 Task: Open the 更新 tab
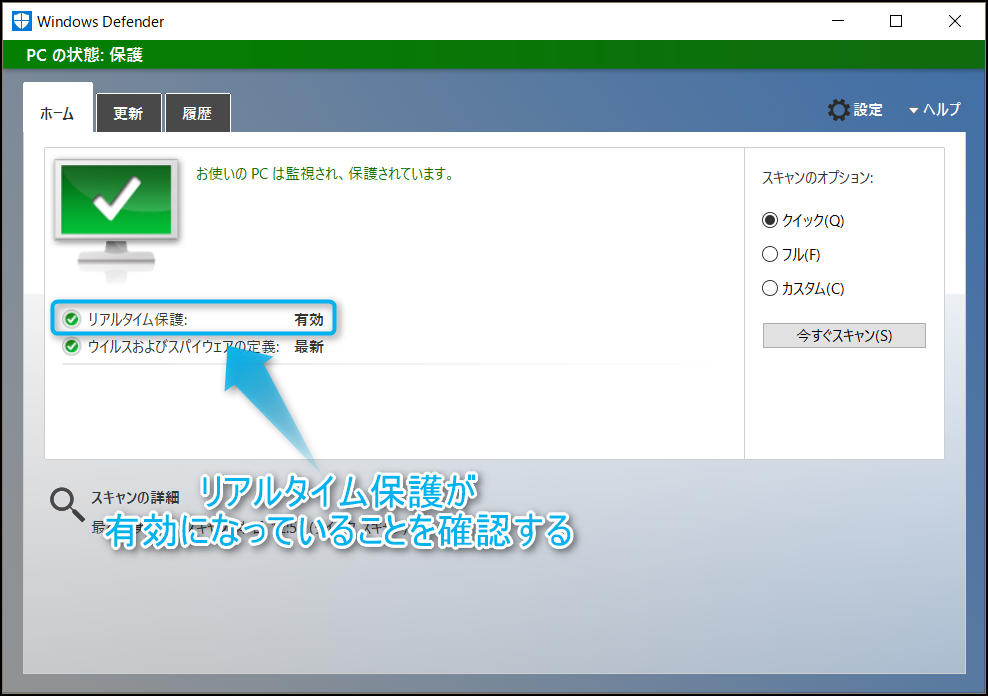128,113
